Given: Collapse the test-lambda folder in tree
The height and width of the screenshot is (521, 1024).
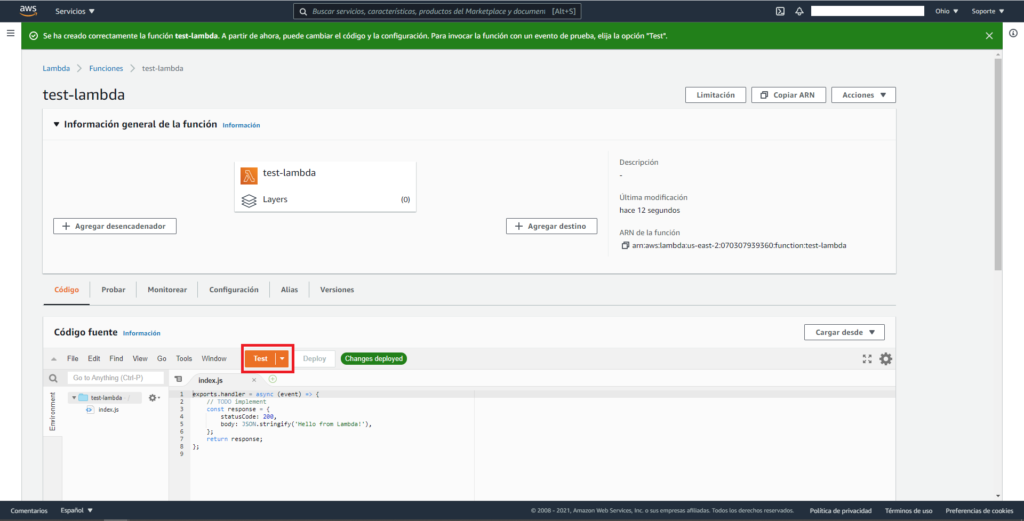Looking at the screenshot, I should (x=74, y=398).
